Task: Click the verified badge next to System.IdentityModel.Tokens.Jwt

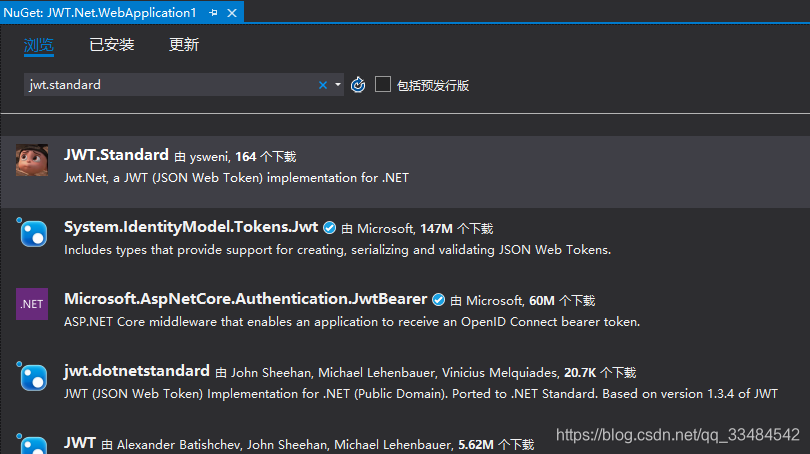Action: (330, 228)
